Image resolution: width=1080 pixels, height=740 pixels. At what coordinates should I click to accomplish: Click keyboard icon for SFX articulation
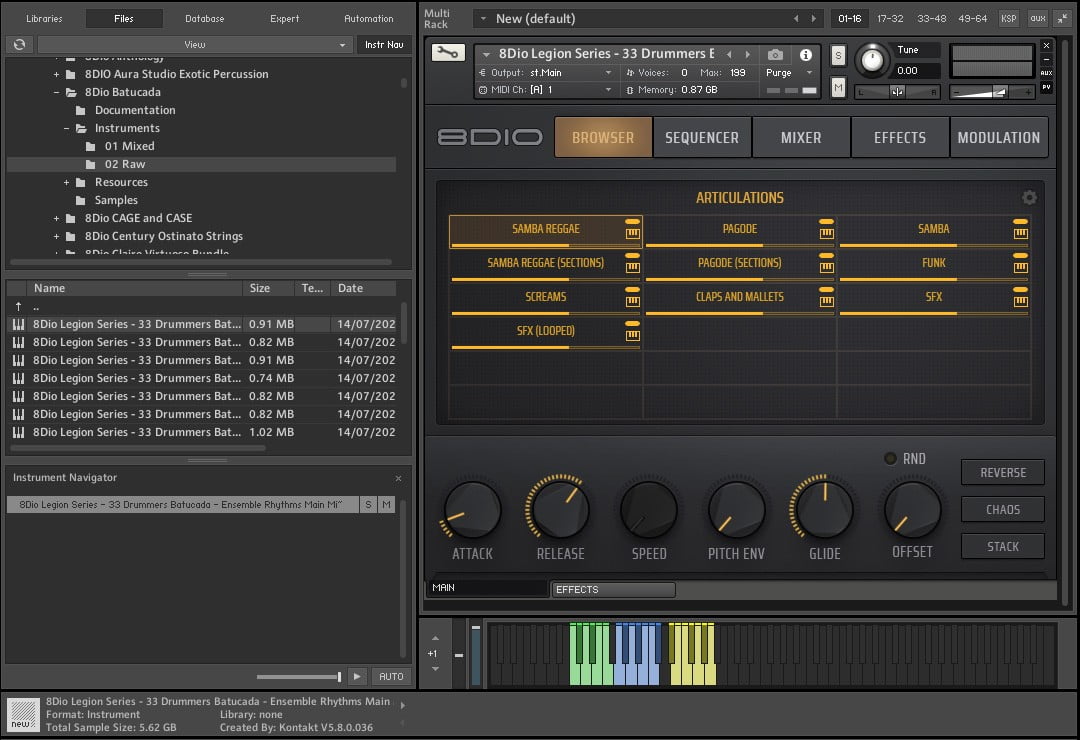click(1021, 301)
